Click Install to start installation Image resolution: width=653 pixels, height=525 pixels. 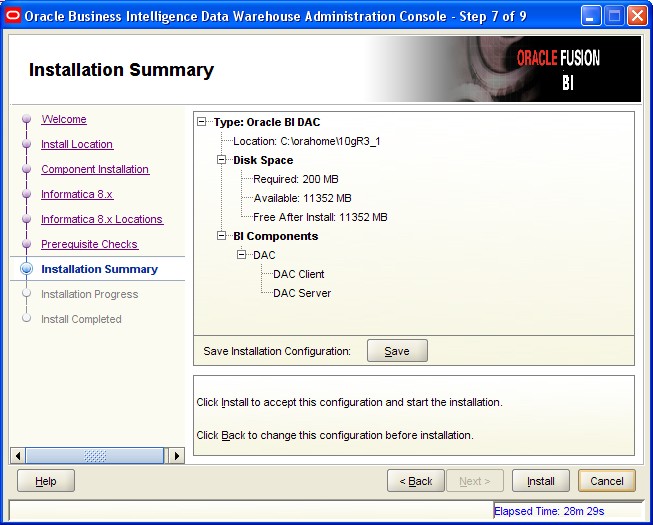click(x=541, y=481)
